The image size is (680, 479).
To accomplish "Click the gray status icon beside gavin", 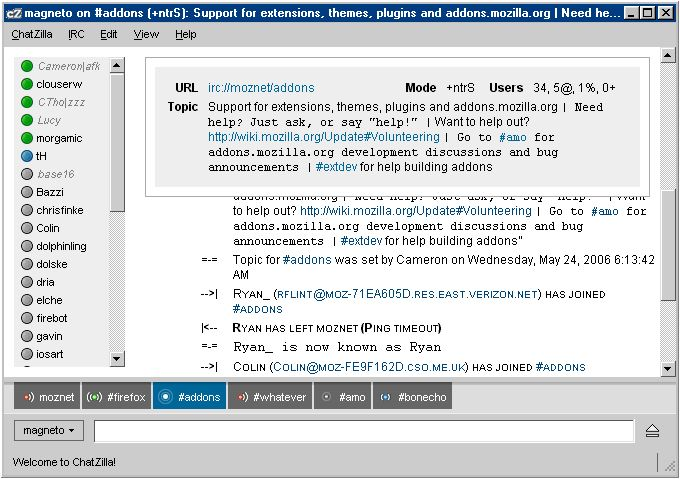I will (x=27, y=336).
